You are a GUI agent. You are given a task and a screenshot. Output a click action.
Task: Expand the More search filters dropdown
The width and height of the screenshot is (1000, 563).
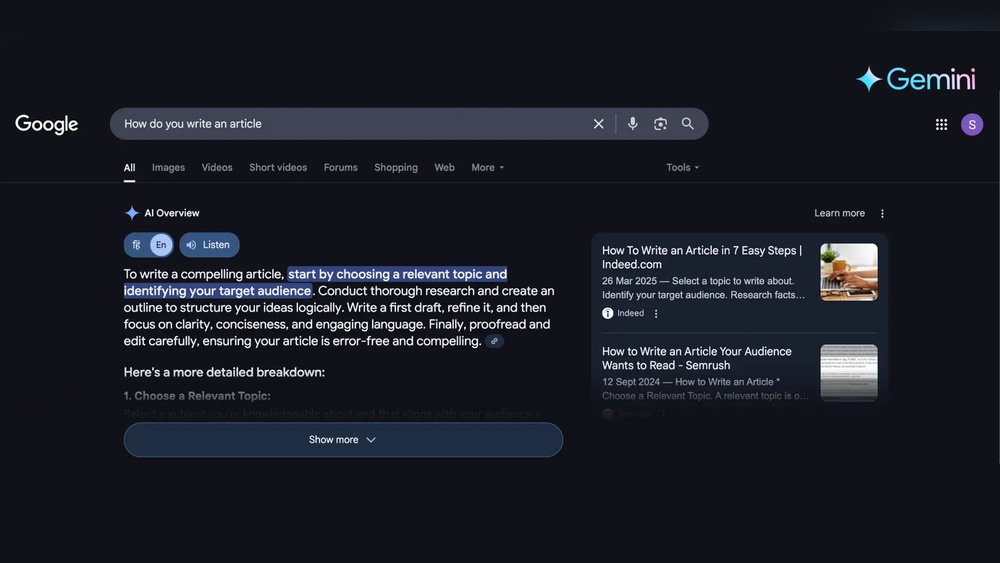[x=487, y=167]
